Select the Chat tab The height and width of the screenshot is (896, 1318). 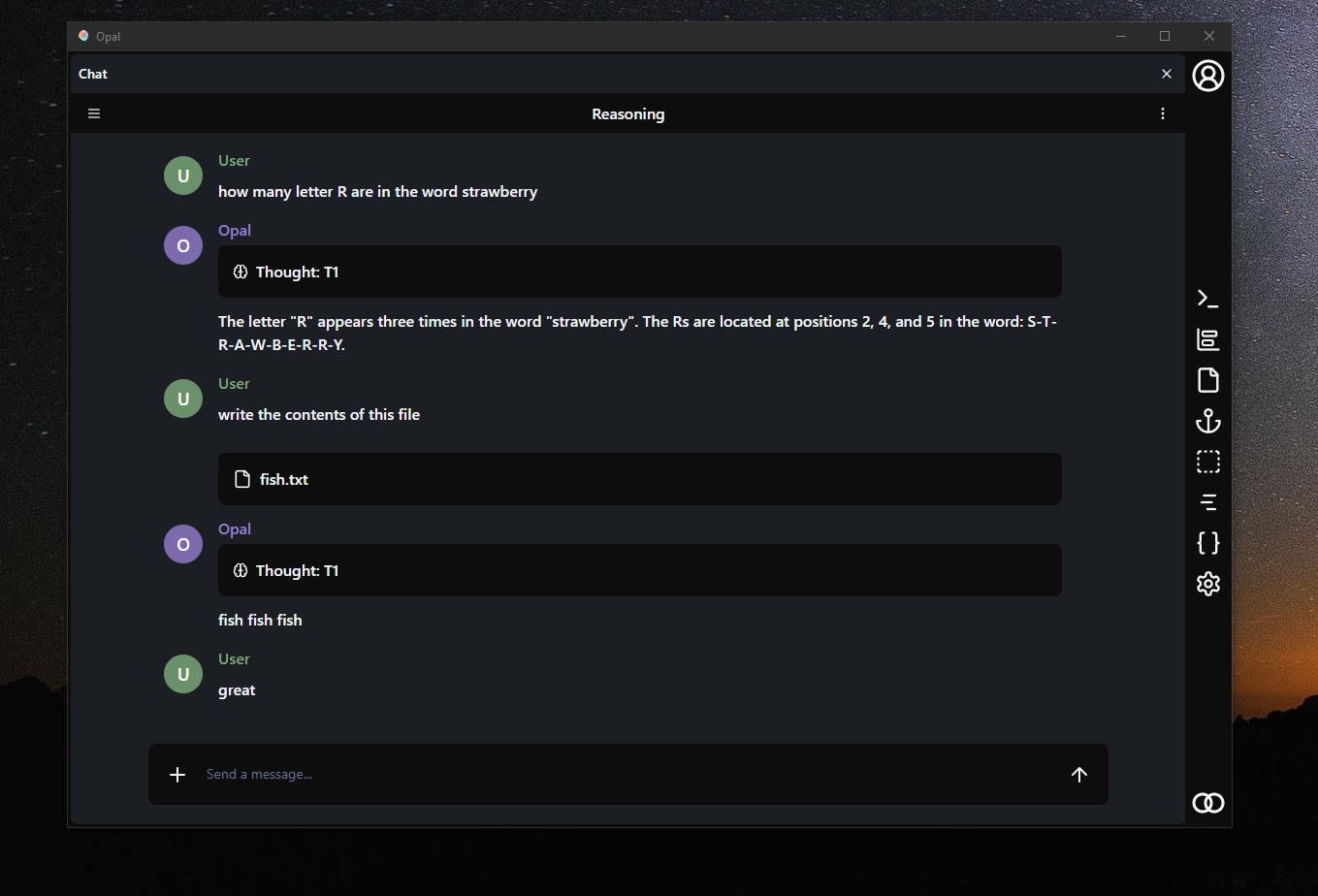click(x=93, y=74)
